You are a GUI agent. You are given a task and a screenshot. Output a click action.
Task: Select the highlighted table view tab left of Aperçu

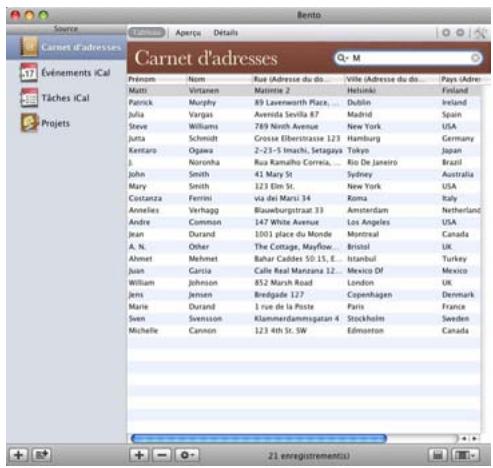coord(147,33)
